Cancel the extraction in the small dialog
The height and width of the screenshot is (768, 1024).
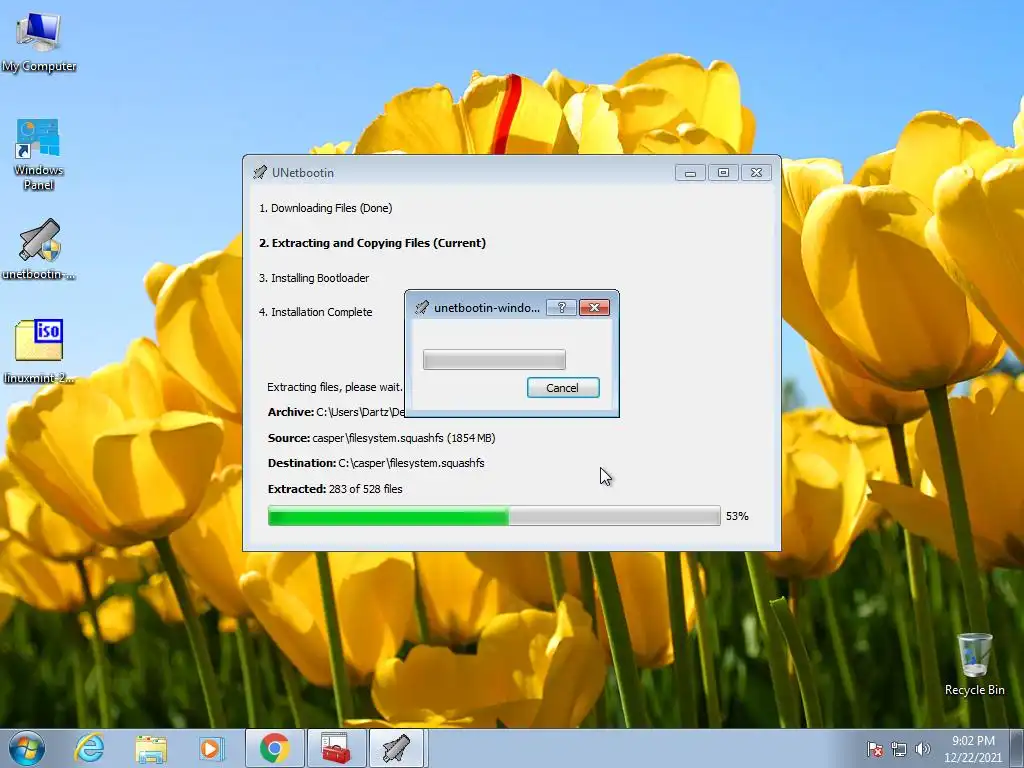click(x=563, y=388)
